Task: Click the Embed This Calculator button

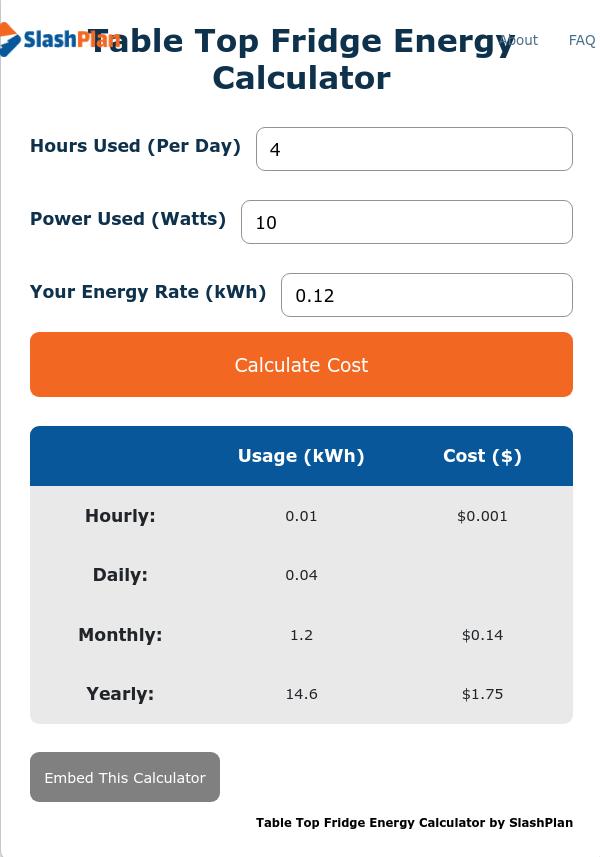Action: tap(125, 777)
